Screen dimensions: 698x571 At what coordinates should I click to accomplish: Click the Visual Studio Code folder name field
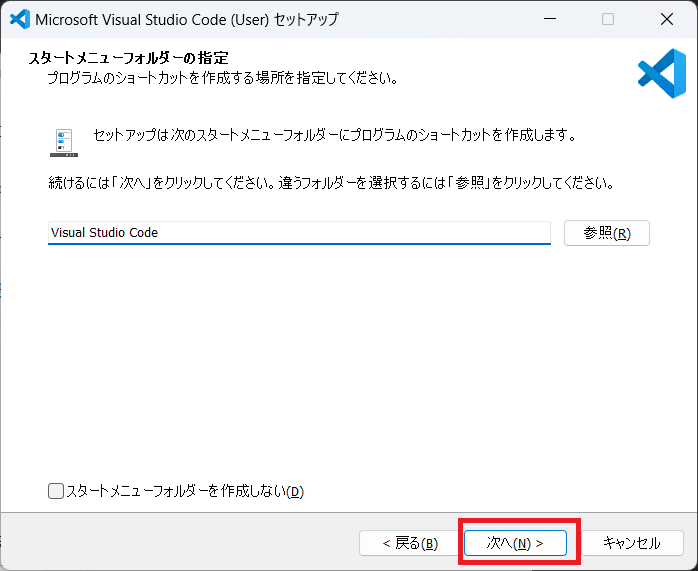click(x=299, y=233)
